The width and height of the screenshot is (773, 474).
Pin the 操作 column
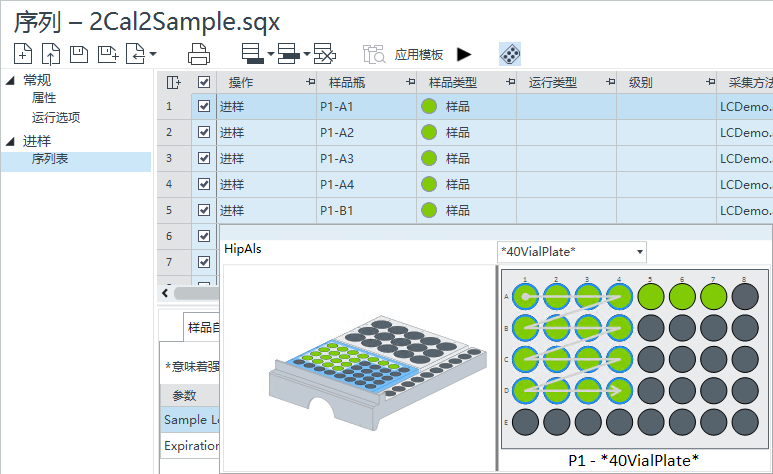(310, 82)
